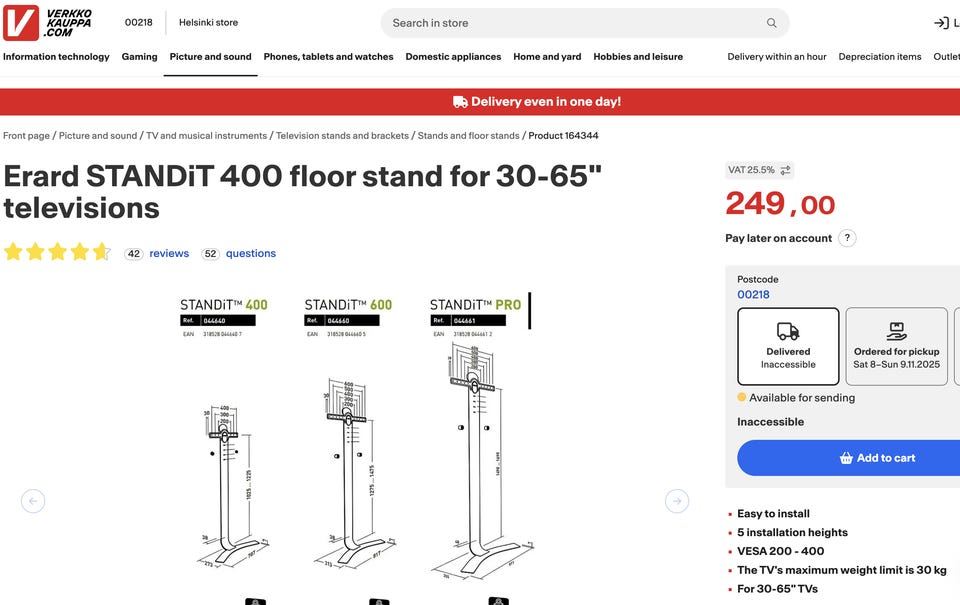Open the 42 reviews link
This screenshot has width=960, height=605.
click(x=168, y=254)
